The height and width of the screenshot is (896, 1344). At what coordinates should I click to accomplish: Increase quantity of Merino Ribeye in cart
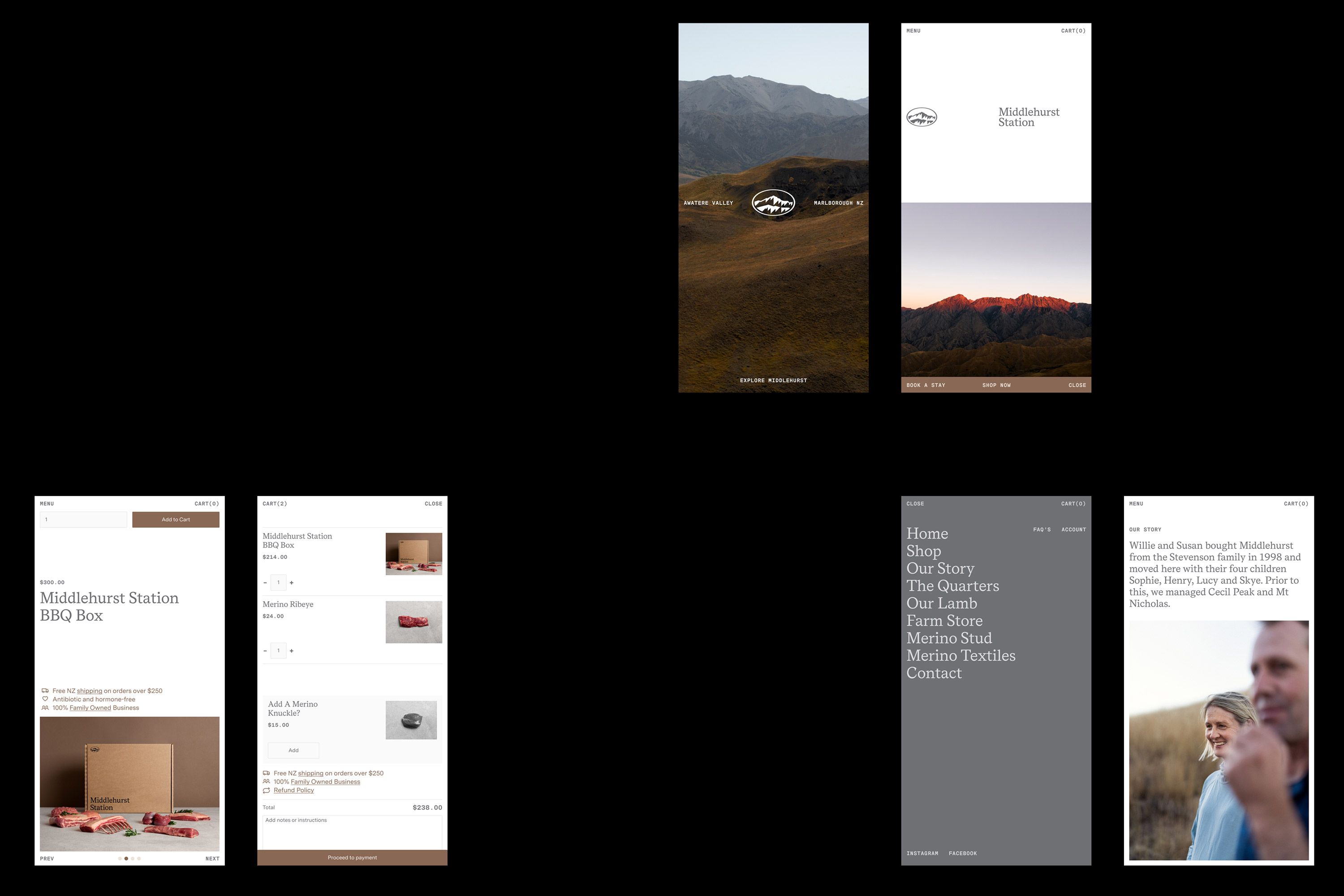click(x=292, y=651)
